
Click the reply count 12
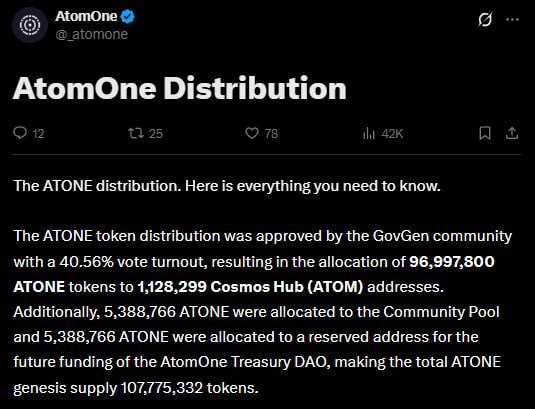pyautogui.click(x=39, y=134)
